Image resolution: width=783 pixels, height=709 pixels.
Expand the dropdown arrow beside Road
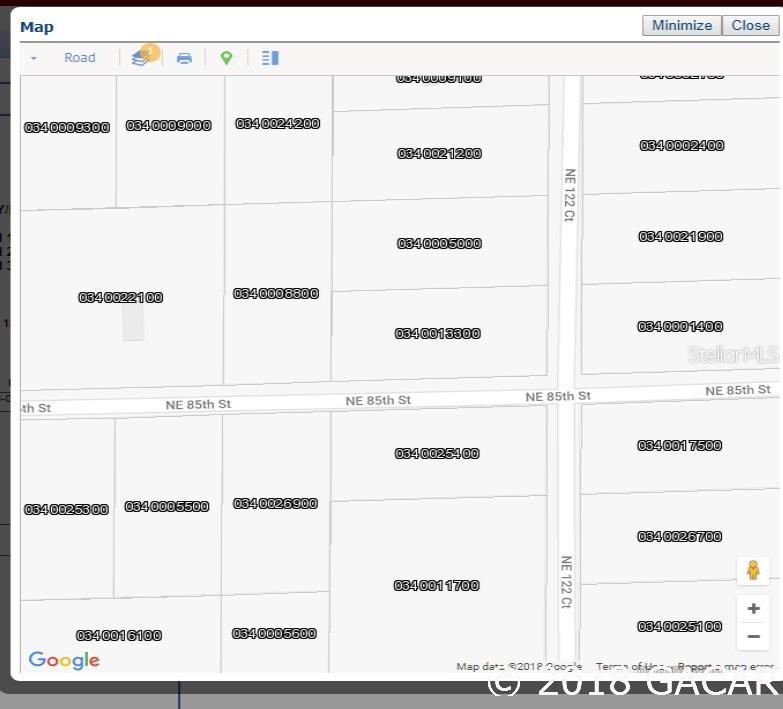pos(33,58)
